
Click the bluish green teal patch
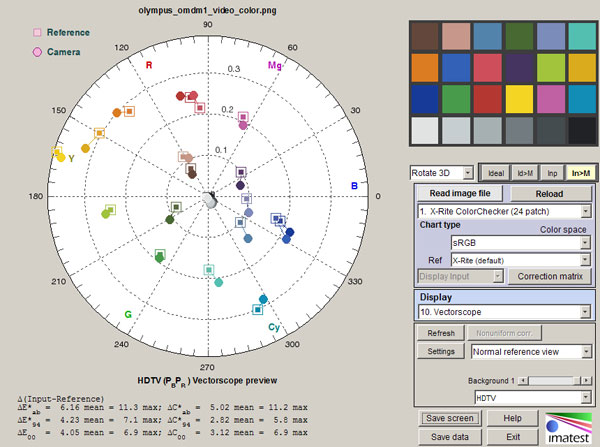(582, 36)
